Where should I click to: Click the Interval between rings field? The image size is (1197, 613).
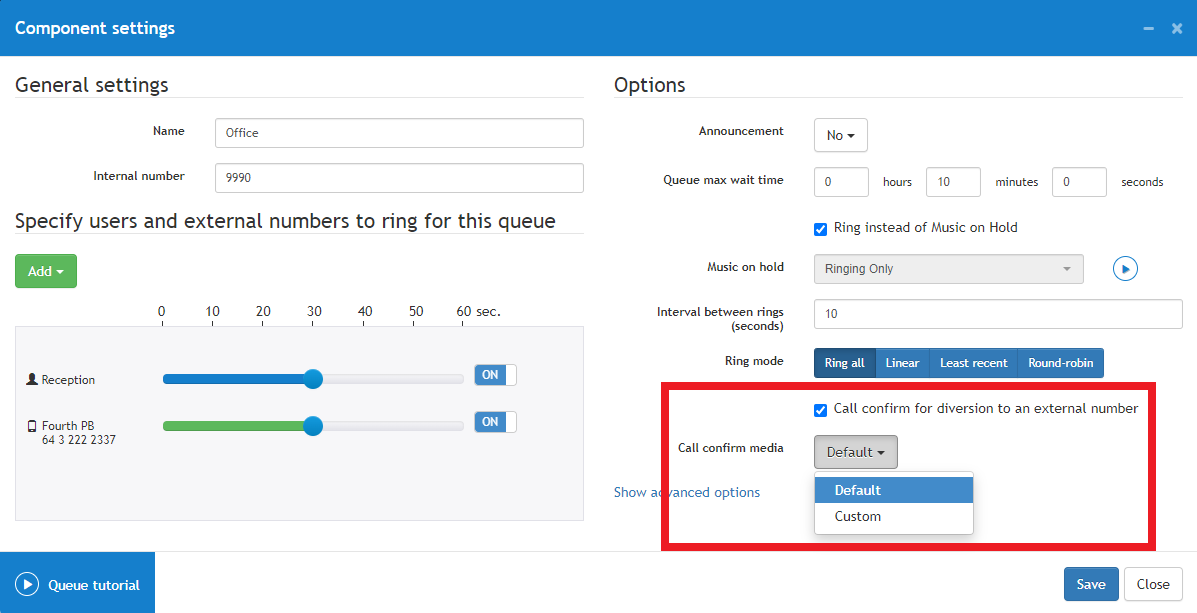click(998, 314)
